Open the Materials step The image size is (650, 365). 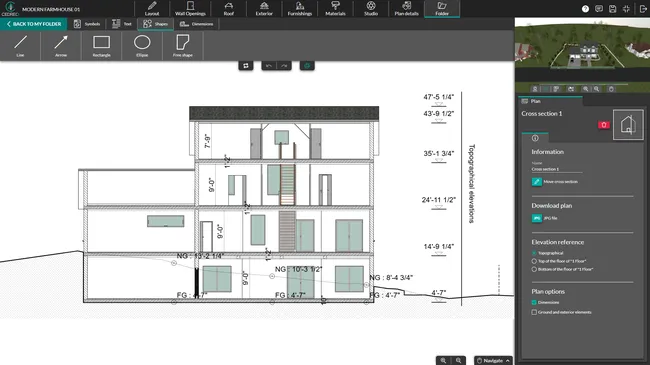(x=335, y=9)
